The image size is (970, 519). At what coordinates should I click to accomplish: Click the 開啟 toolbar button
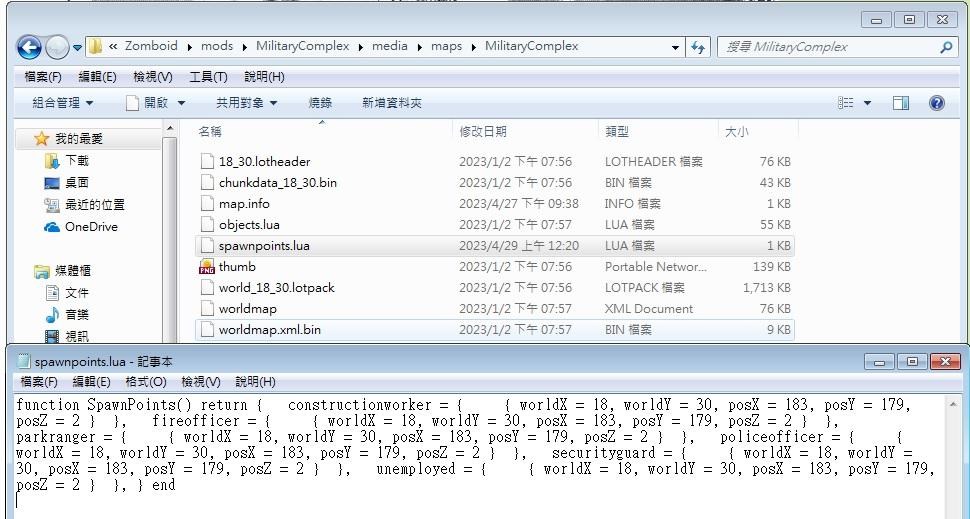(148, 103)
